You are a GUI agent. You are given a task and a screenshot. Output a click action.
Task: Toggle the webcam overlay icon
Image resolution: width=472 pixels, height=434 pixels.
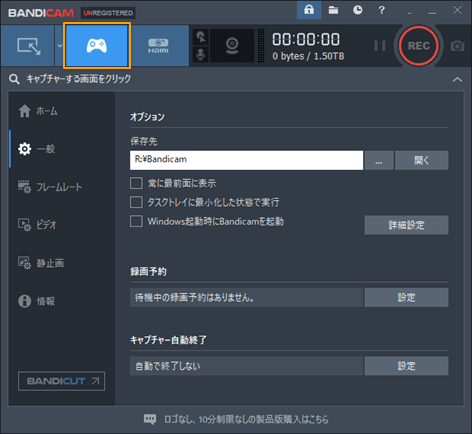[x=232, y=46]
